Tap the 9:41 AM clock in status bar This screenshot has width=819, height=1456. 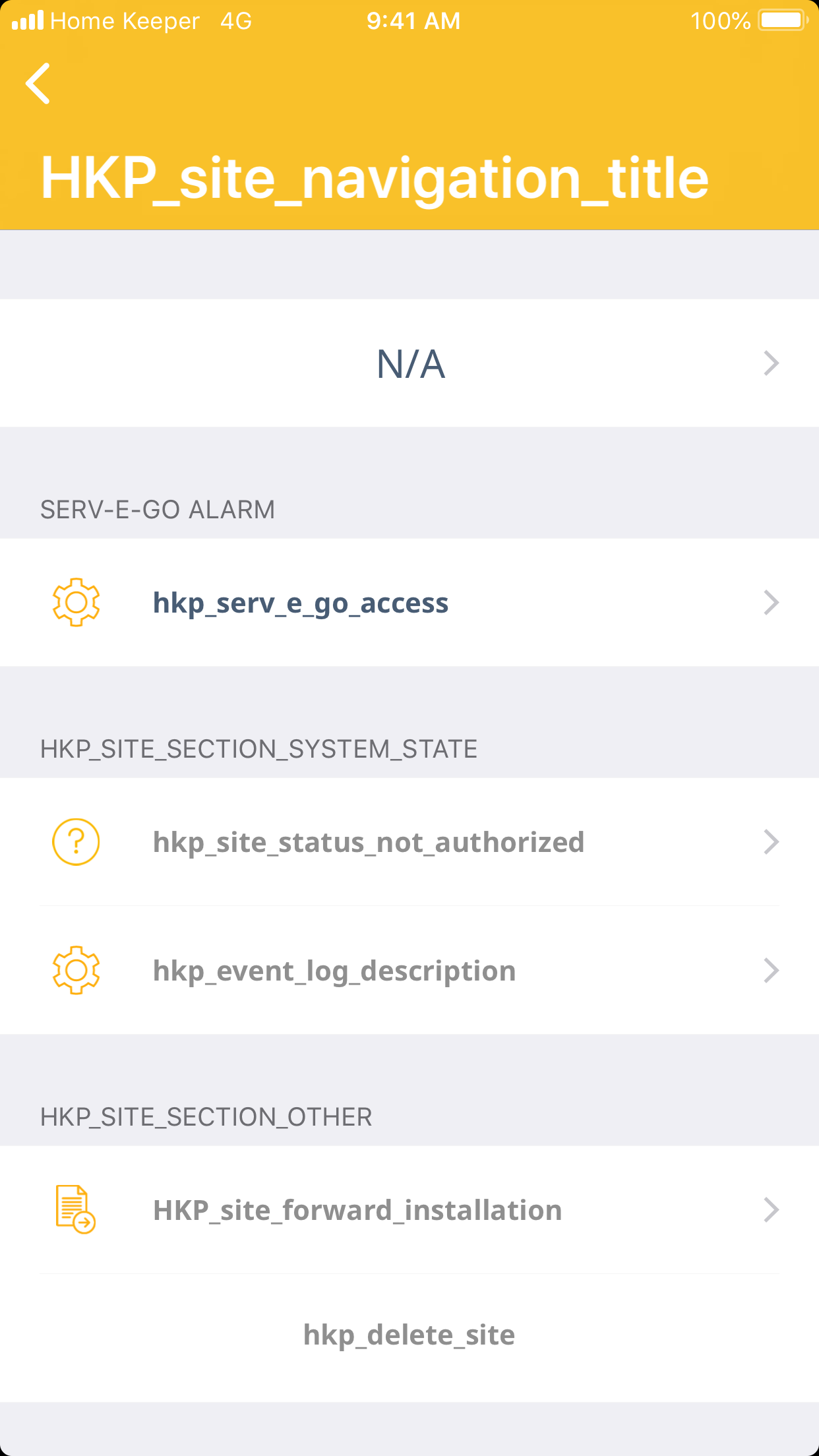413,21
